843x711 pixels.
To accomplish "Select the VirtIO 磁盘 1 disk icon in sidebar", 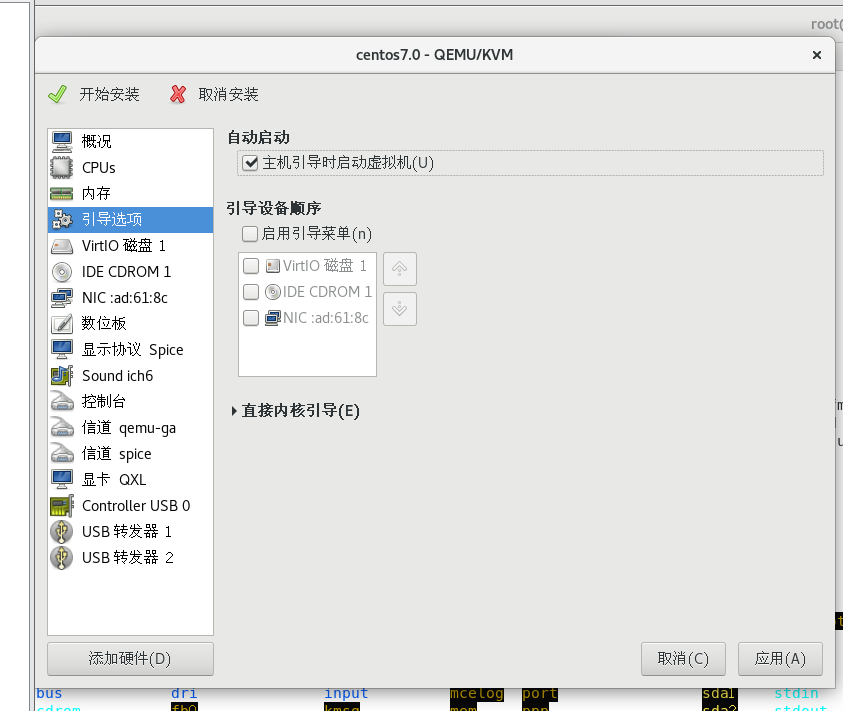I will click(x=62, y=246).
